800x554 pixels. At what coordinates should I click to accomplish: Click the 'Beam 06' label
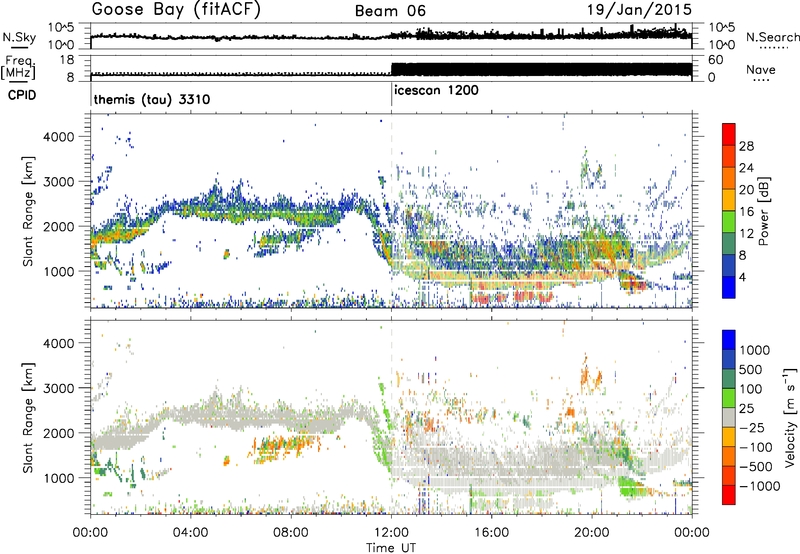click(x=390, y=11)
